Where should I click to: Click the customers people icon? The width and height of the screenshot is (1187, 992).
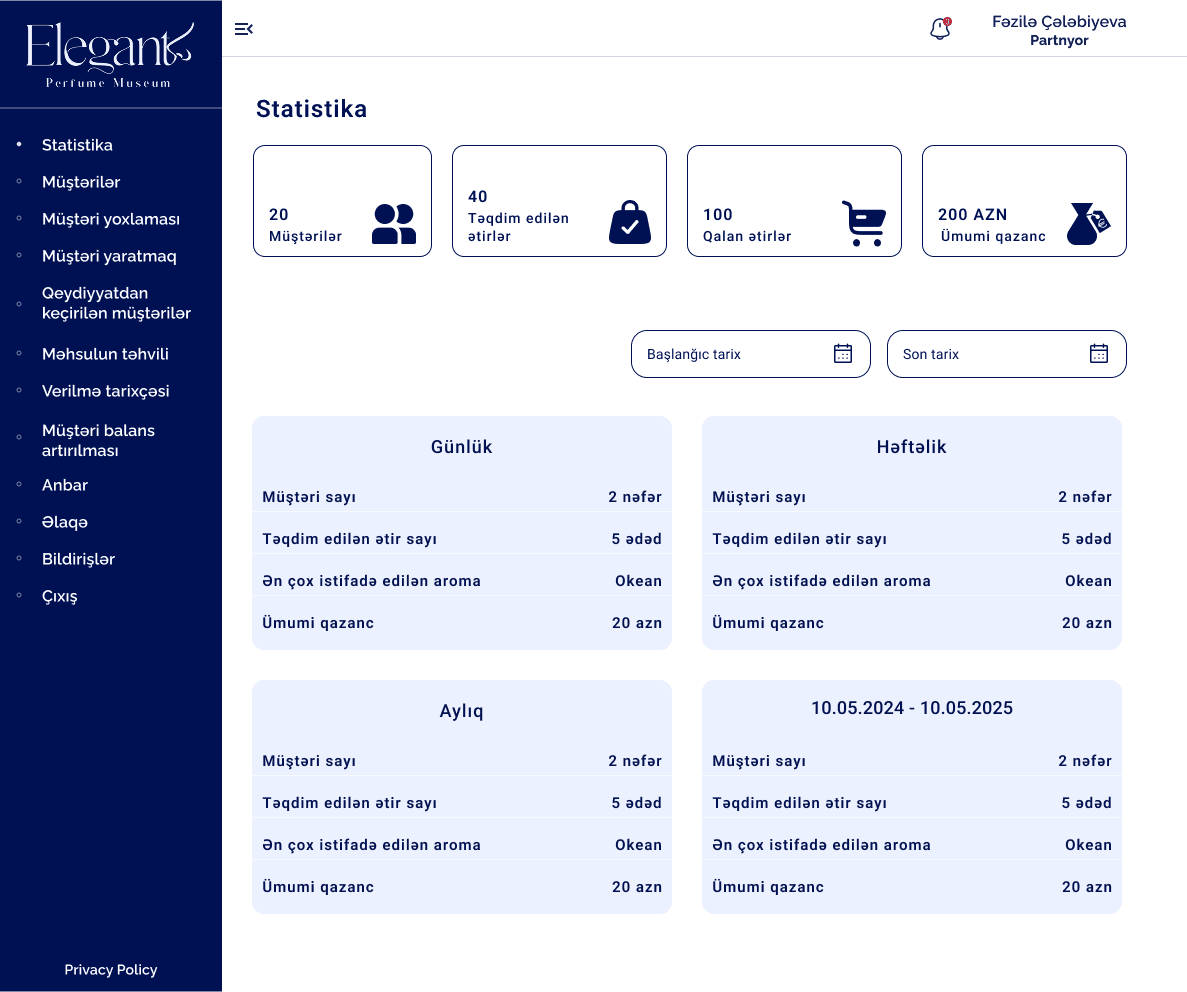(394, 224)
